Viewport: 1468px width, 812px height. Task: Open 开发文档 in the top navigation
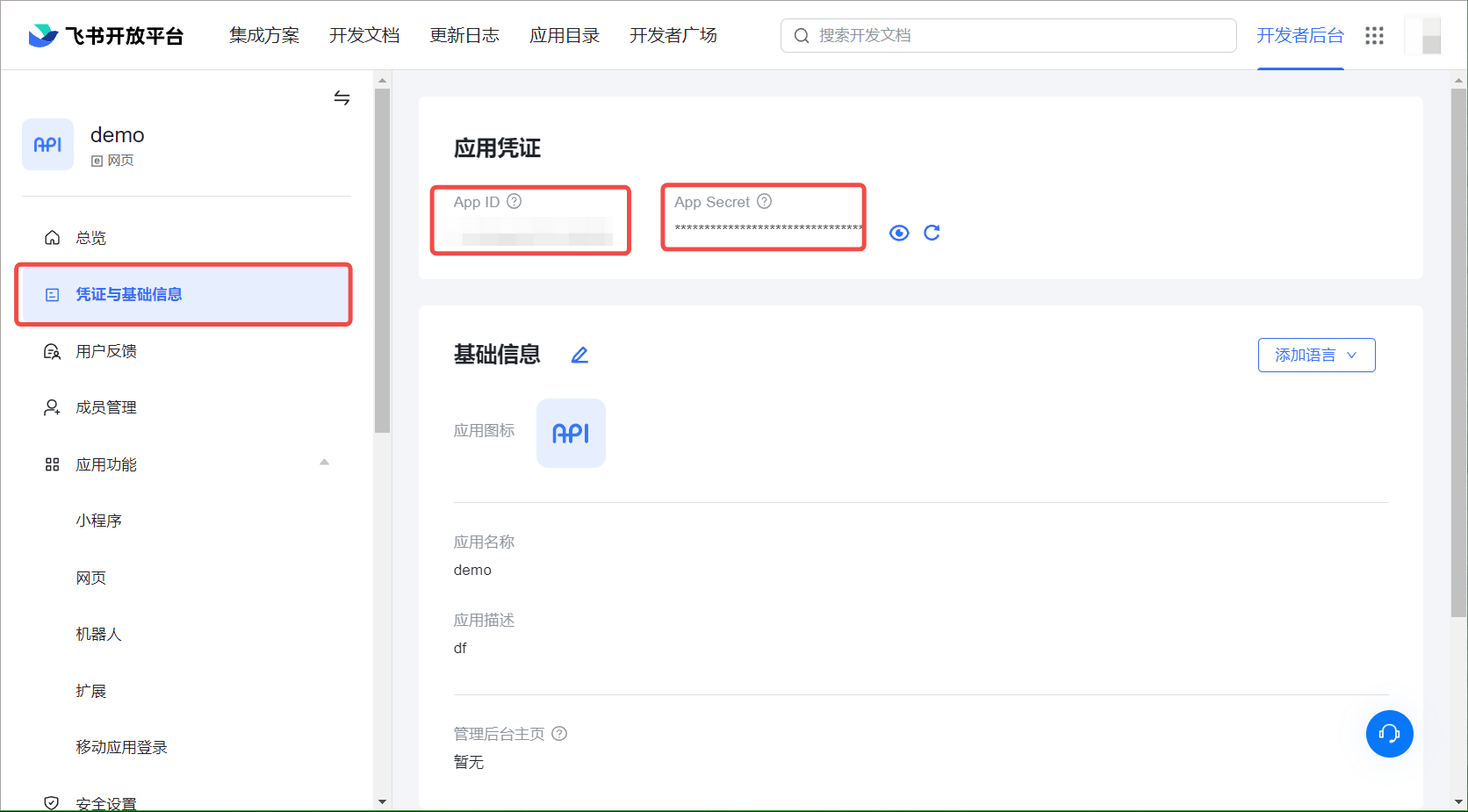click(x=363, y=36)
